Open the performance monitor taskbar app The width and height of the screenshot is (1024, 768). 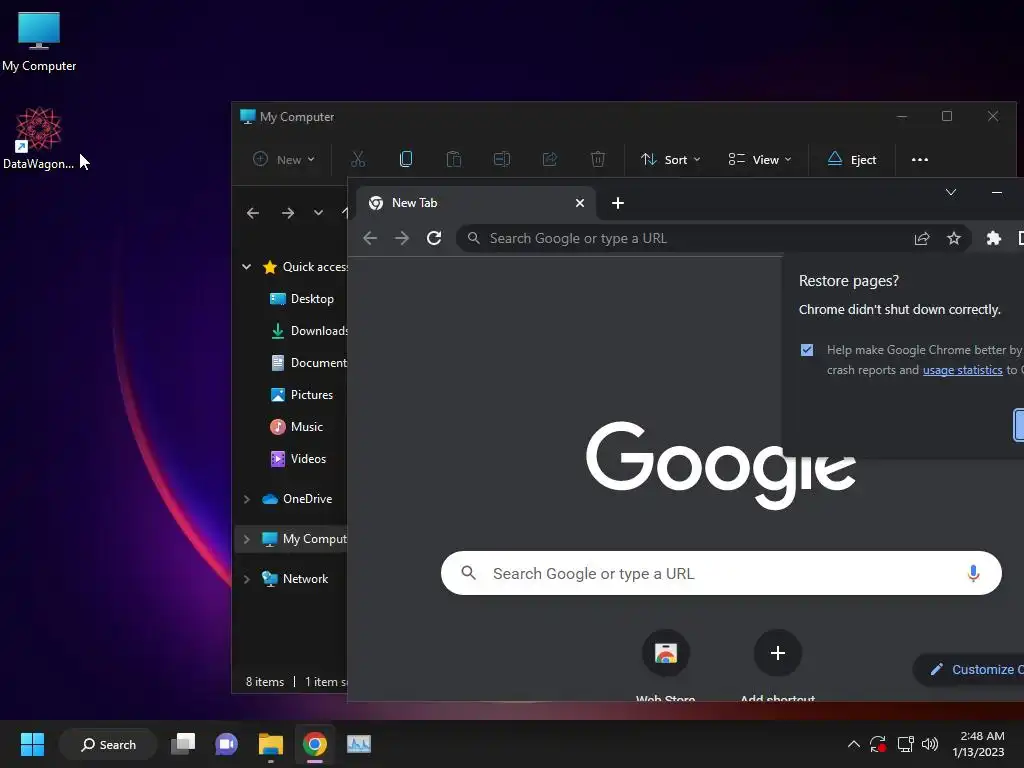tap(359, 744)
